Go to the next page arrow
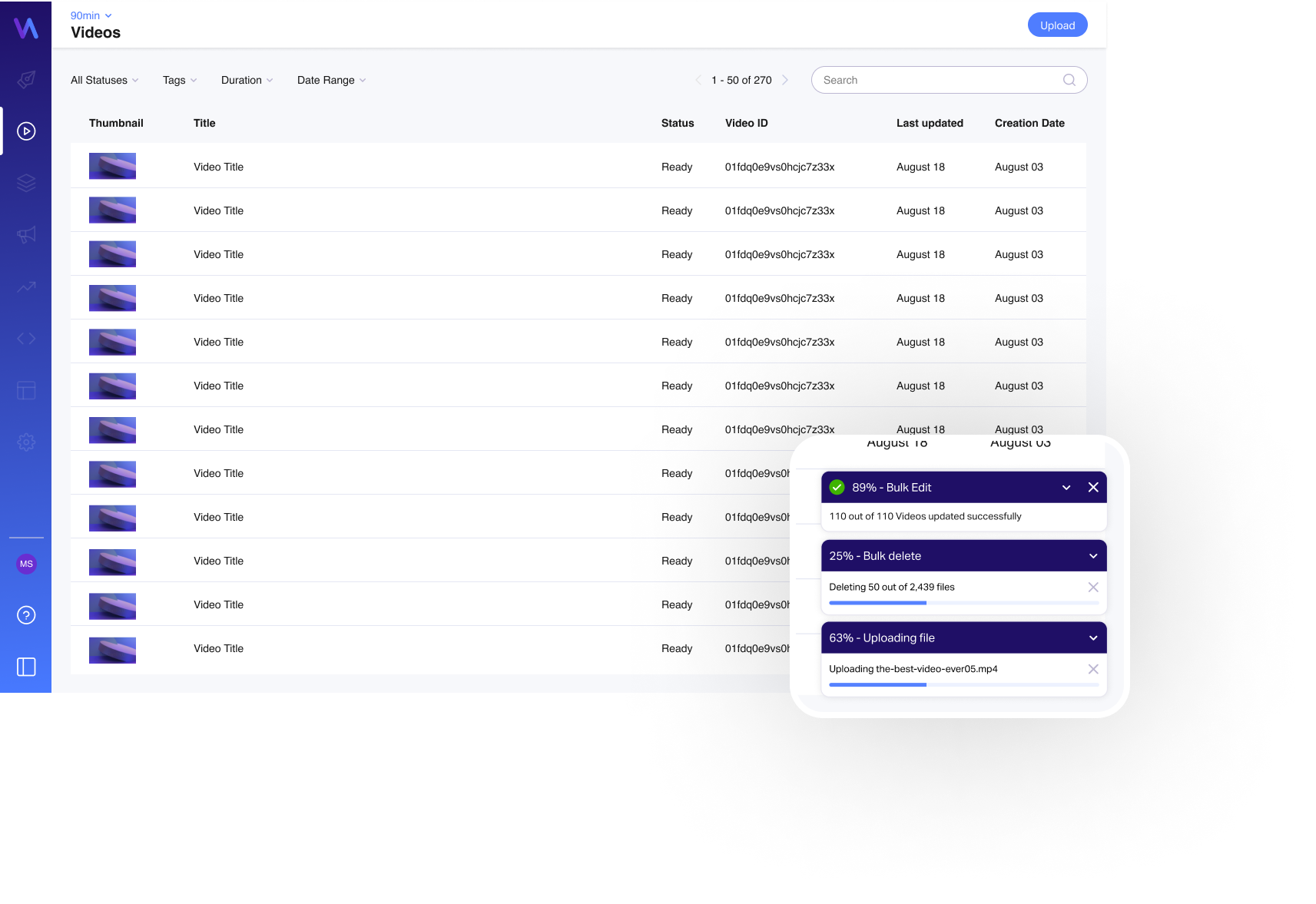Viewport: 1316px width, 904px height. 784,80
